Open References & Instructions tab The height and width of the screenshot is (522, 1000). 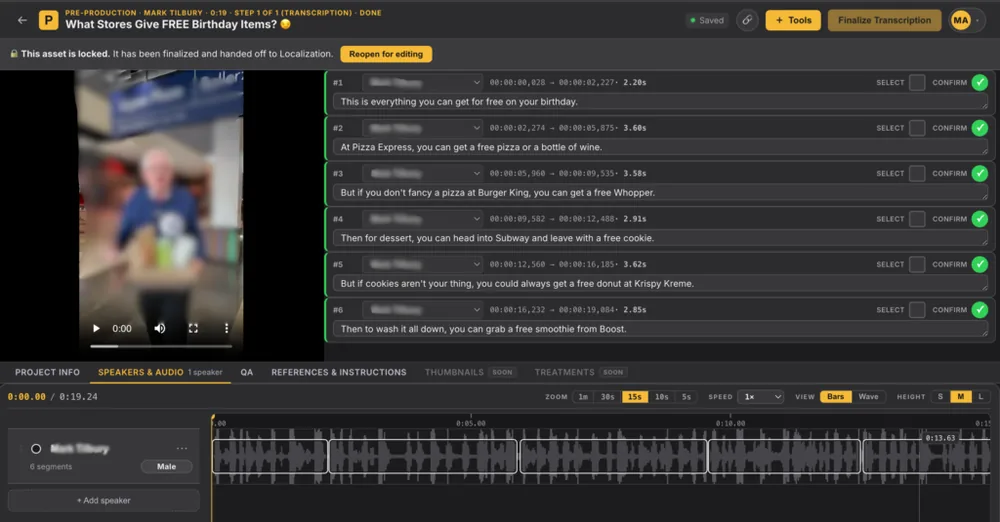click(339, 372)
